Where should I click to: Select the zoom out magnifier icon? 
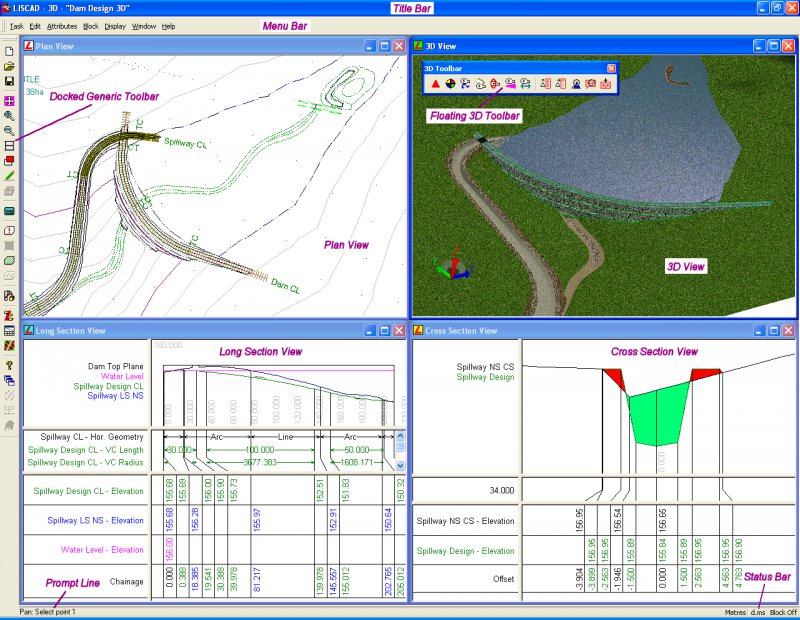(x=9, y=131)
